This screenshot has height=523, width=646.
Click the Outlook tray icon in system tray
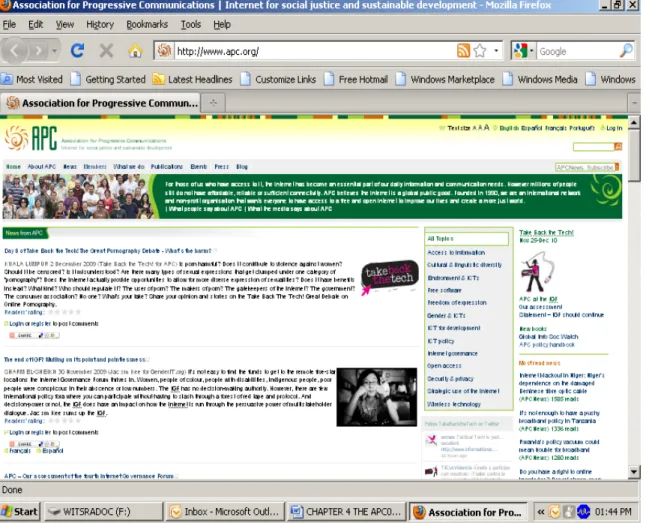click(555, 512)
